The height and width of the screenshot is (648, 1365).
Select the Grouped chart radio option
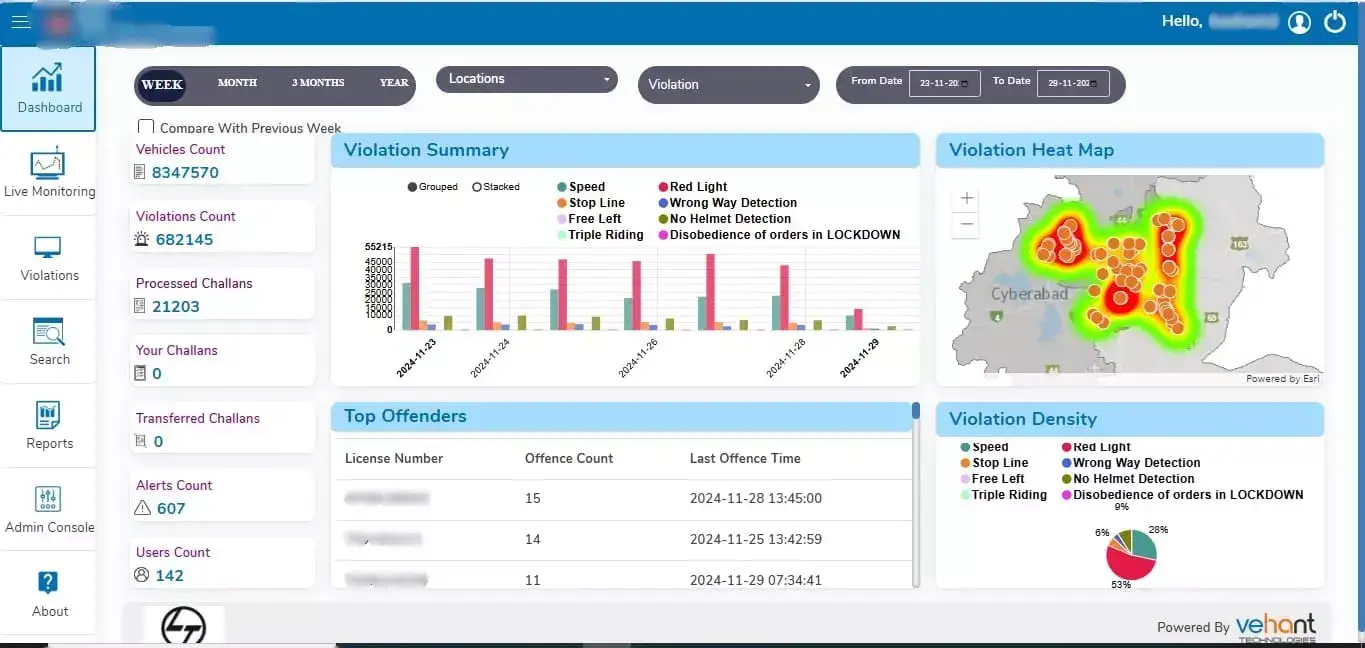pos(413,187)
